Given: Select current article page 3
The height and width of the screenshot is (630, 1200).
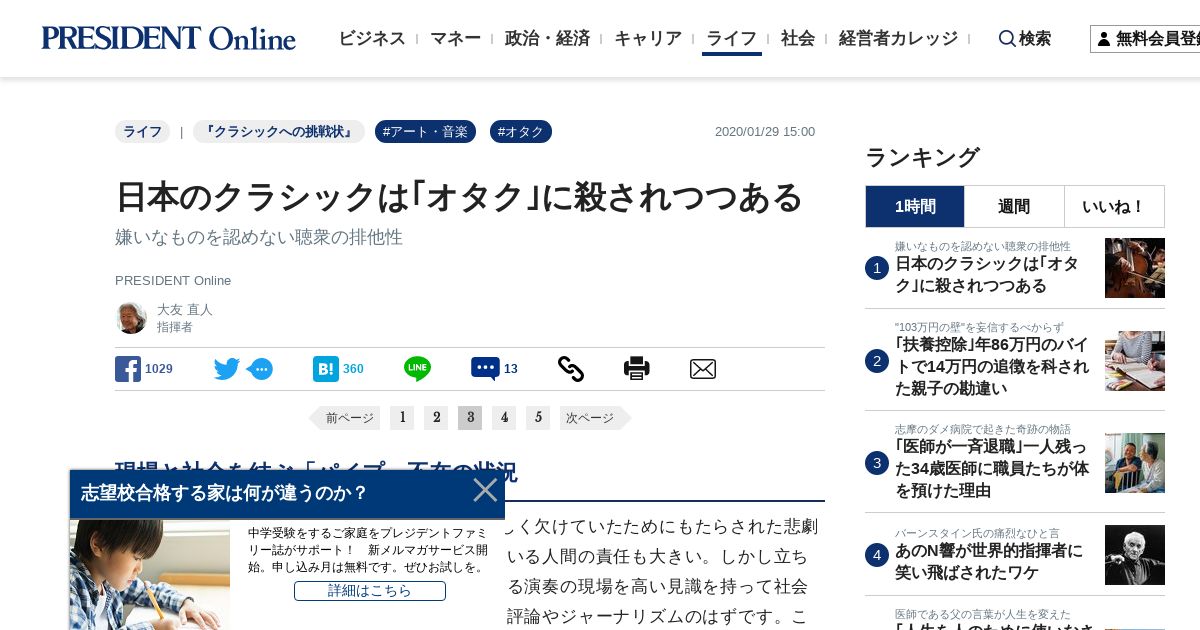Looking at the screenshot, I should click(x=470, y=418).
